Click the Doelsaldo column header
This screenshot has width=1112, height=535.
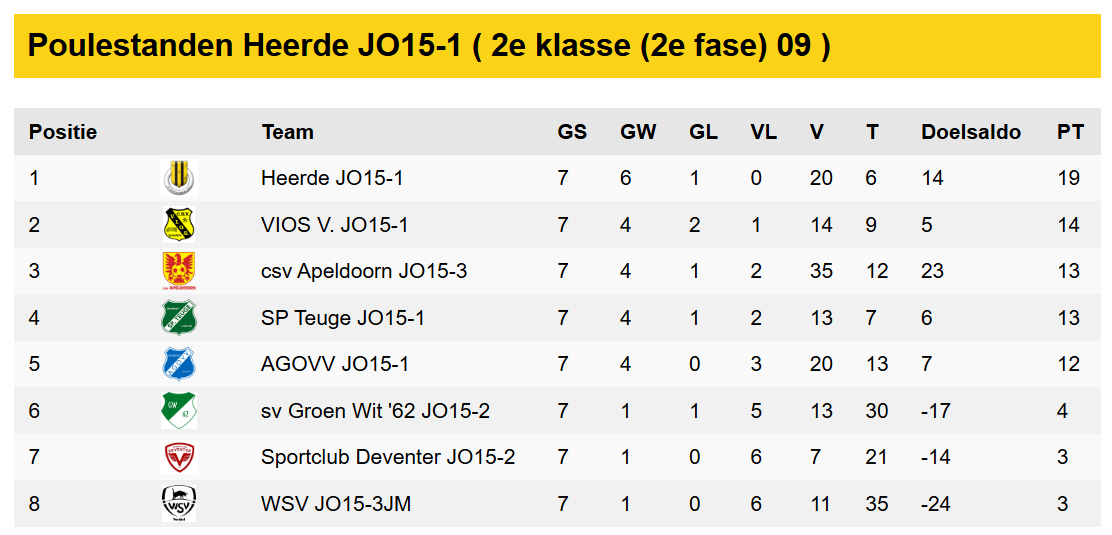click(971, 132)
